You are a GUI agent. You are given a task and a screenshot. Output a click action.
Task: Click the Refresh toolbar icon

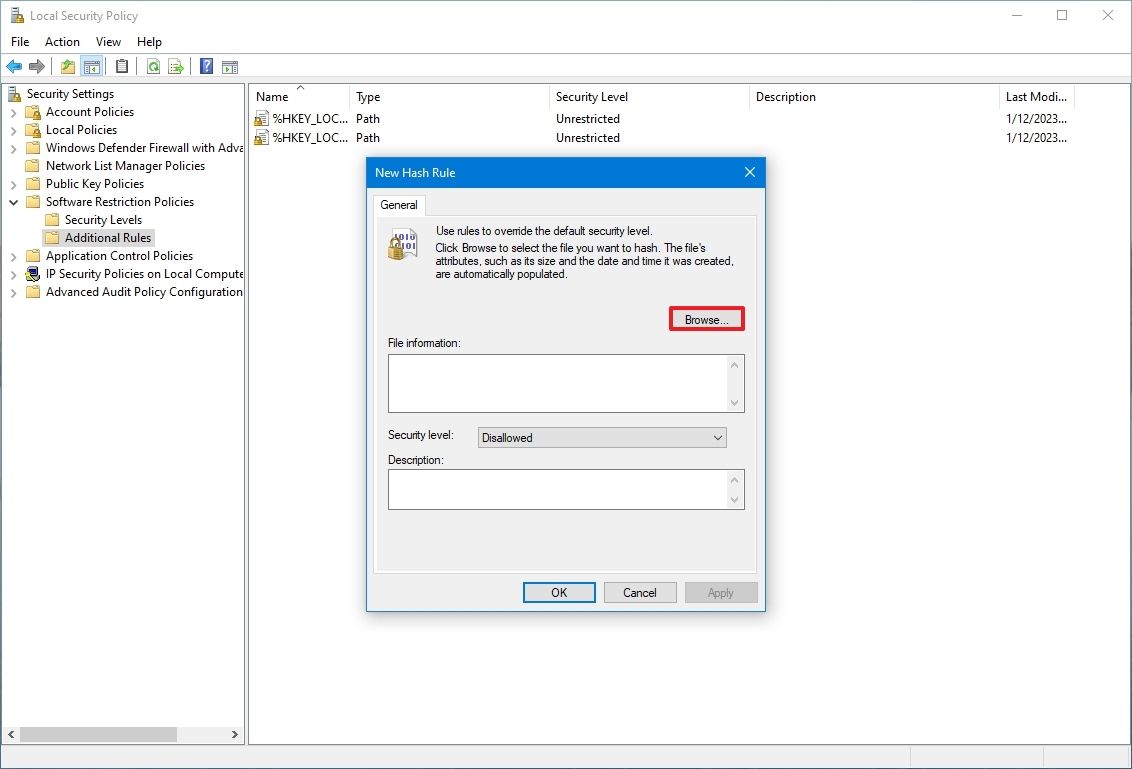tap(153, 66)
